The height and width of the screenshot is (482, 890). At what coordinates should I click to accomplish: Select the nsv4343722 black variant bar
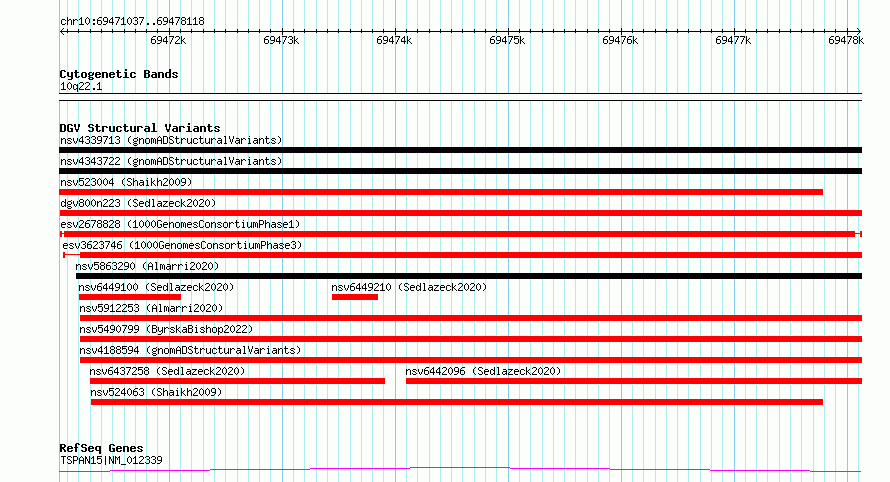pos(460,171)
